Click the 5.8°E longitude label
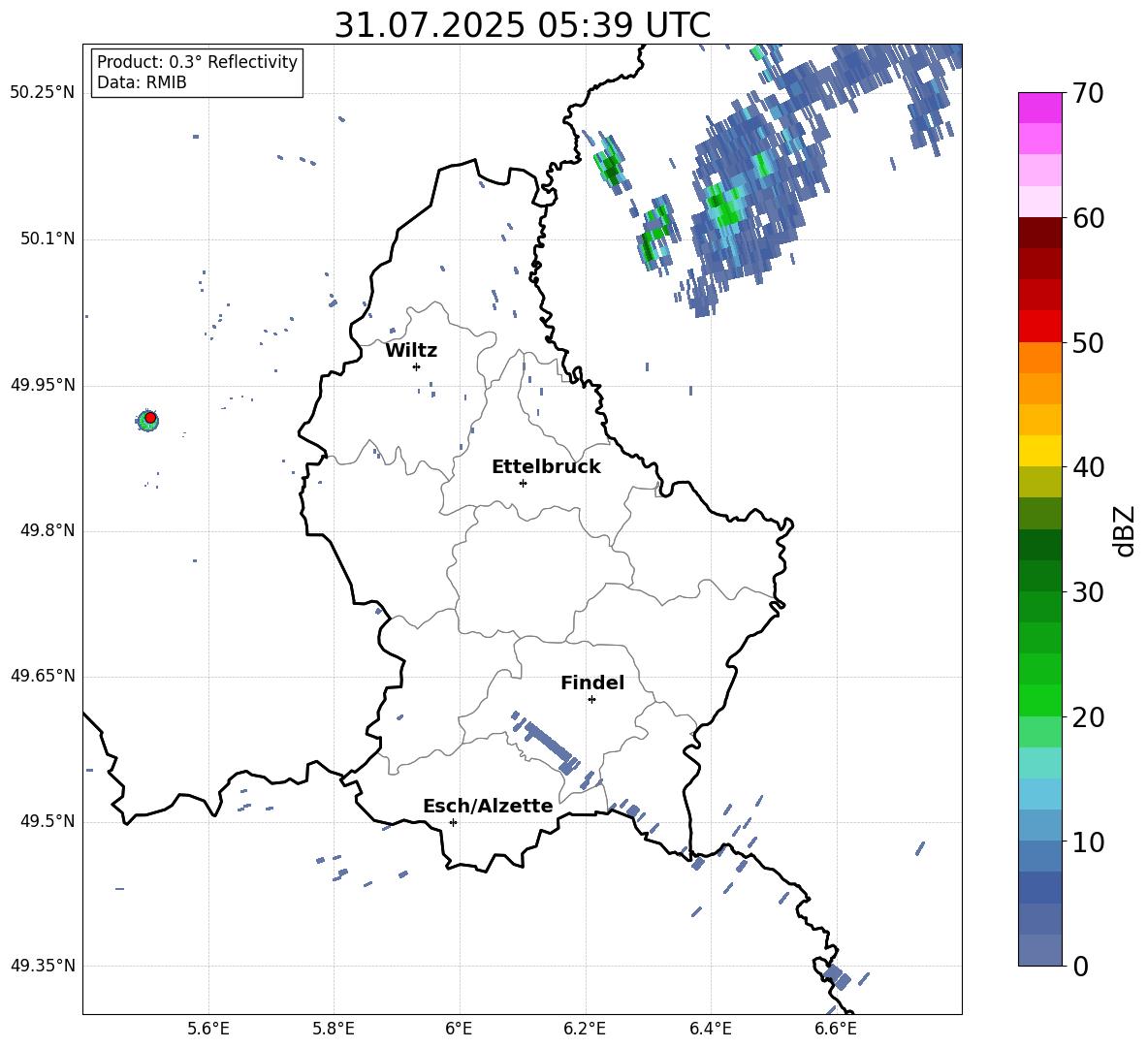This screenshot has height=1048, width=1148. (334, 1029)
